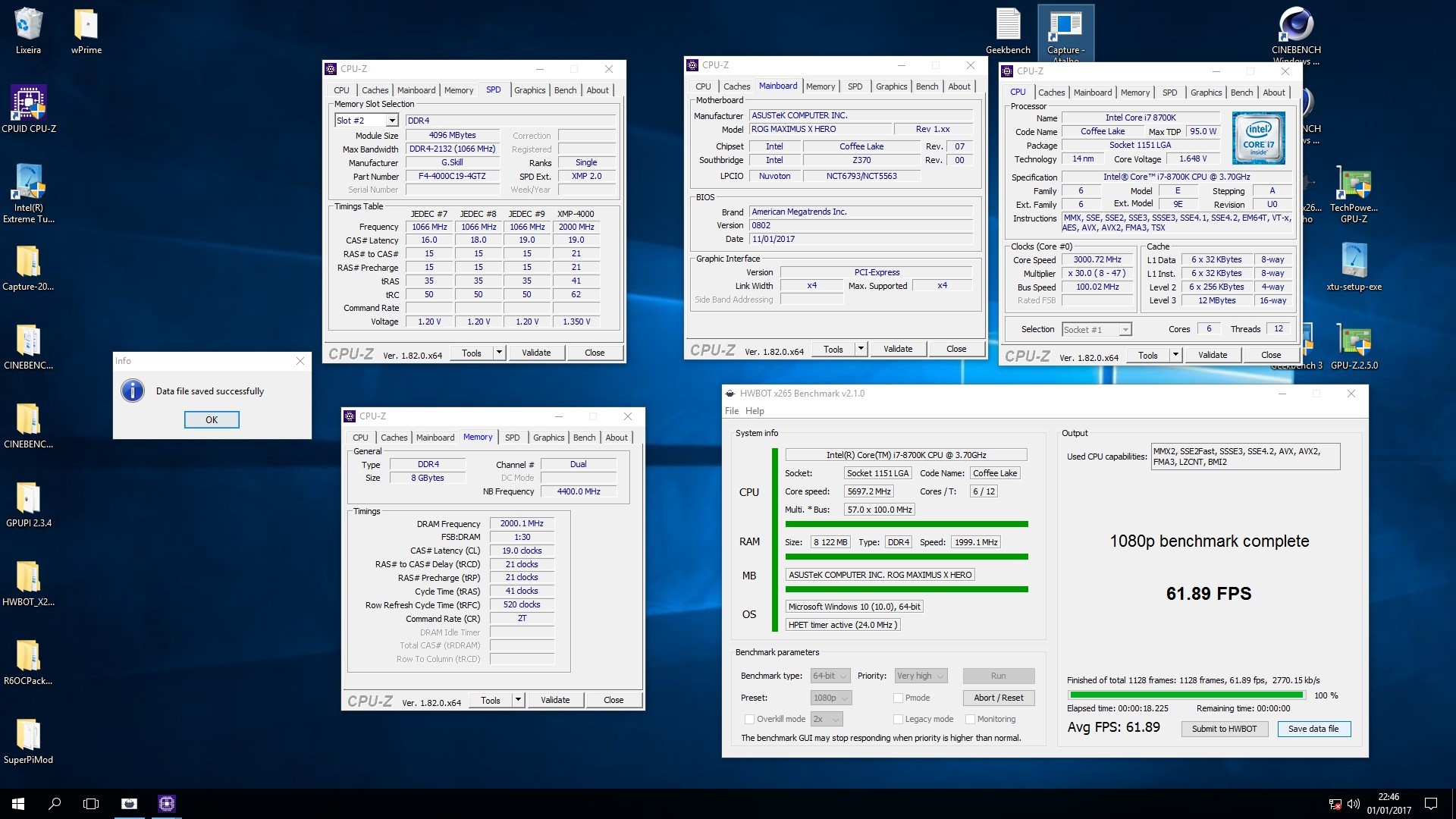
Task: Open the Benchmark type 64-bit dropdown
Action: click(x=830, y=676)
